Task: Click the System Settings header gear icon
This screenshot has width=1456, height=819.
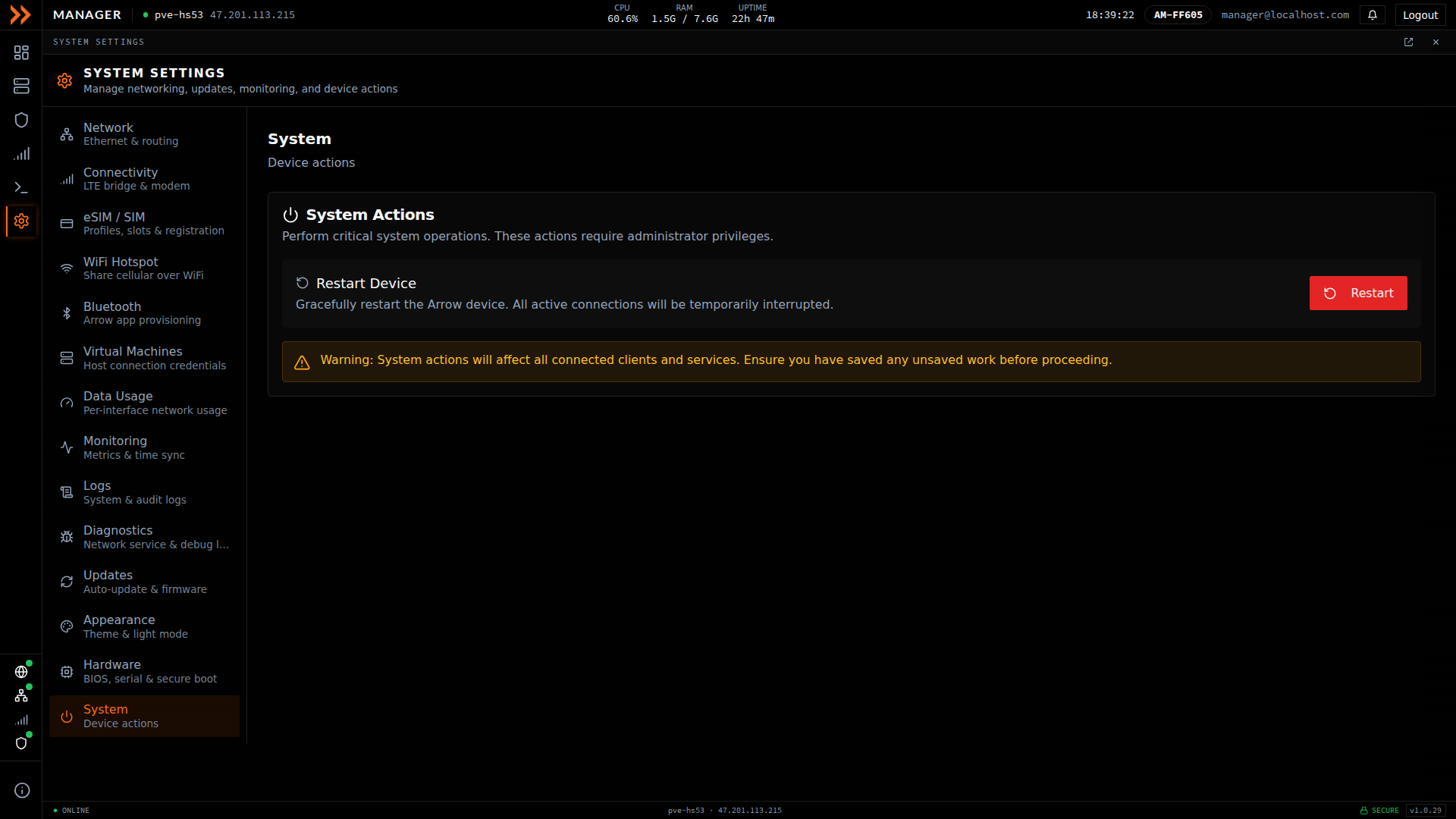Action: click(x=64, y=80)
